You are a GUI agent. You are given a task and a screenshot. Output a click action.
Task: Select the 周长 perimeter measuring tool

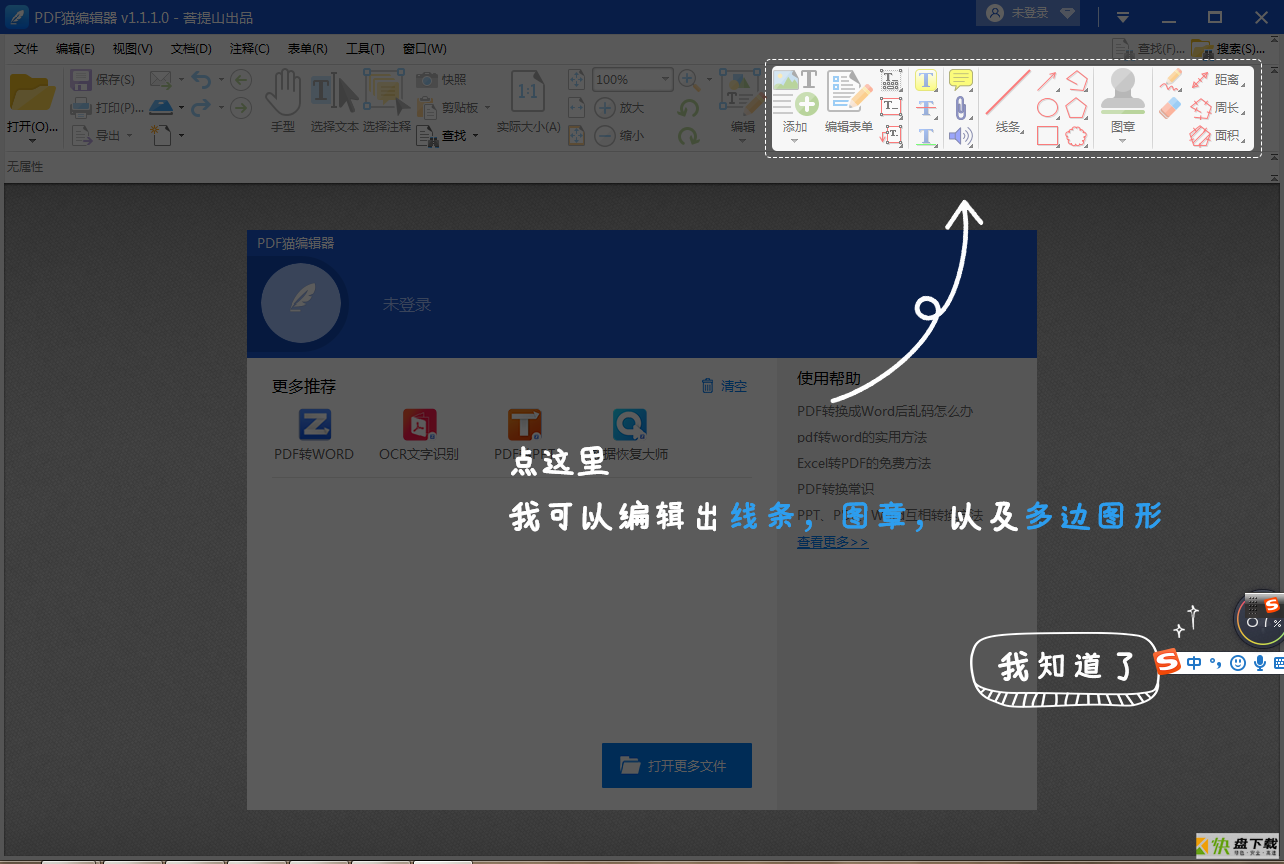pyautogui.click(x=1216, y=108)
